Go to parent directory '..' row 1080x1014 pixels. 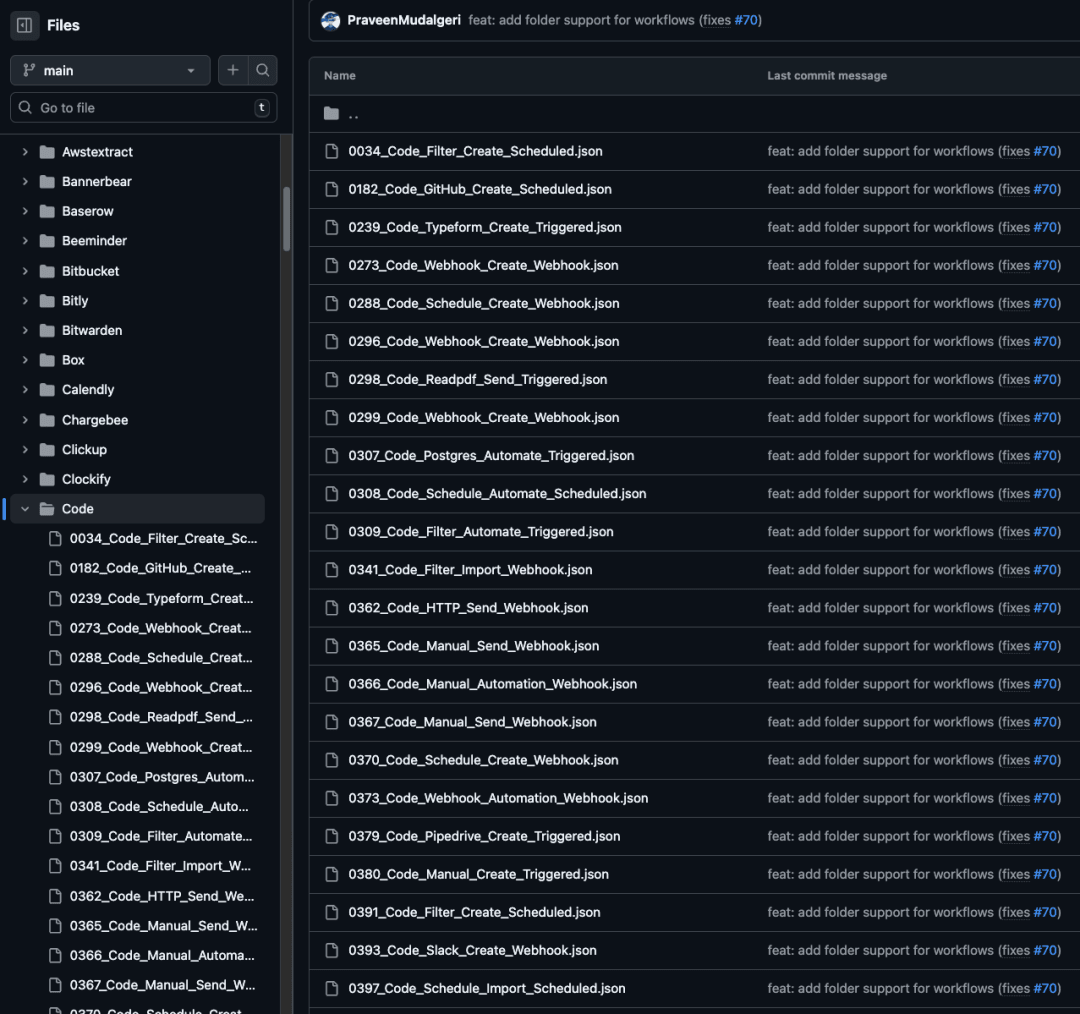694,114
